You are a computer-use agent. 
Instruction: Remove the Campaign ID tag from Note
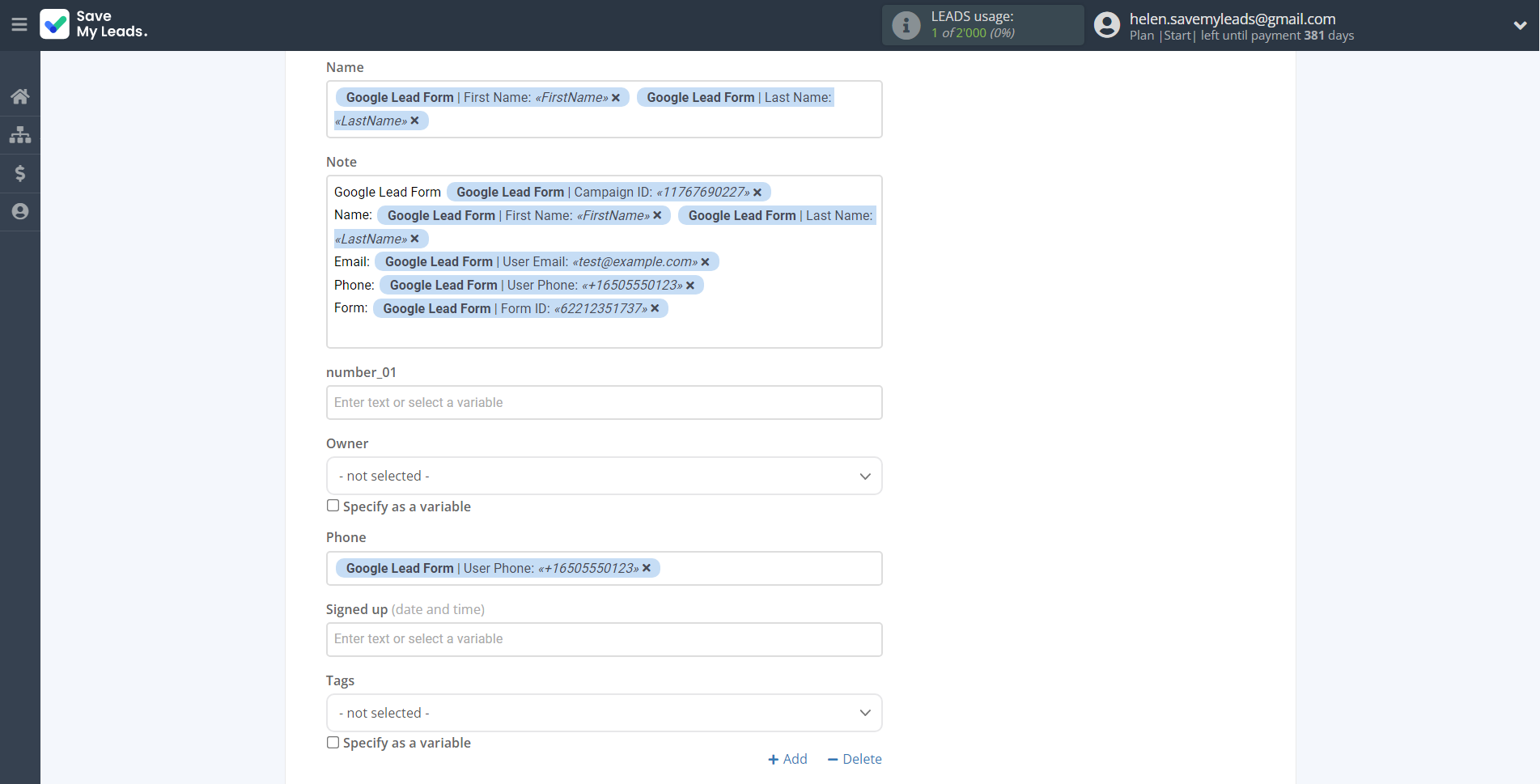click(x=757, y=193)
